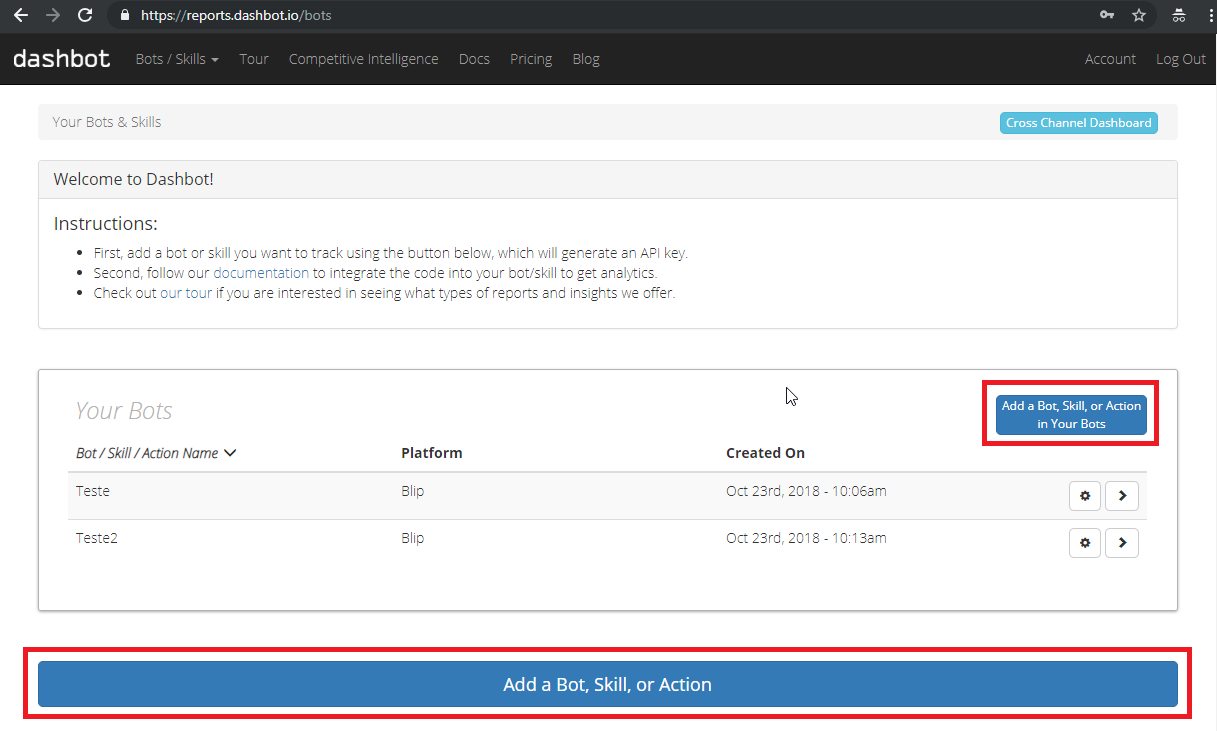
Task: Select the Teste bot name
Action: click(93, 491)
